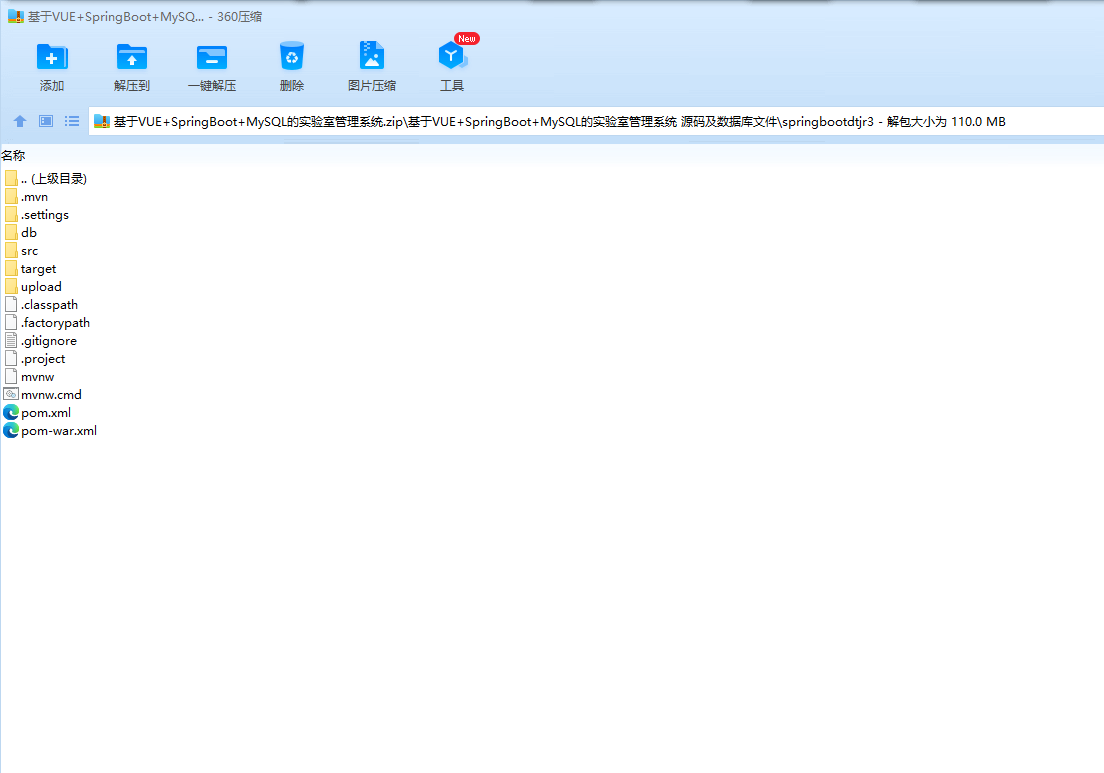Image resolution: width=1104 pixels, height=773 pixels.
Task: Click the folder icon beside src
Action: tap(11, 251)
